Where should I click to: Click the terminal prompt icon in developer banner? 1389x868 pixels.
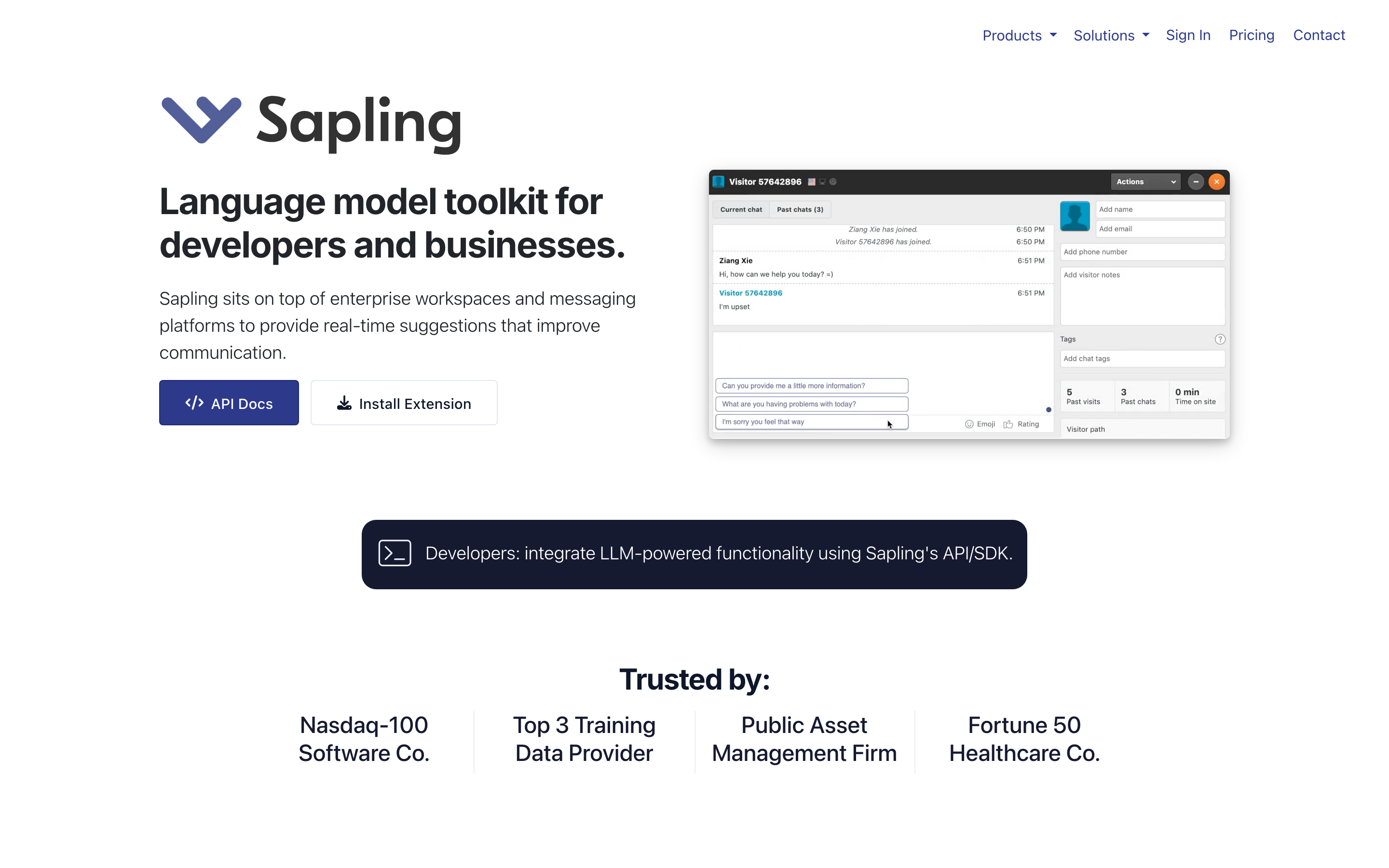coord(395,553)
